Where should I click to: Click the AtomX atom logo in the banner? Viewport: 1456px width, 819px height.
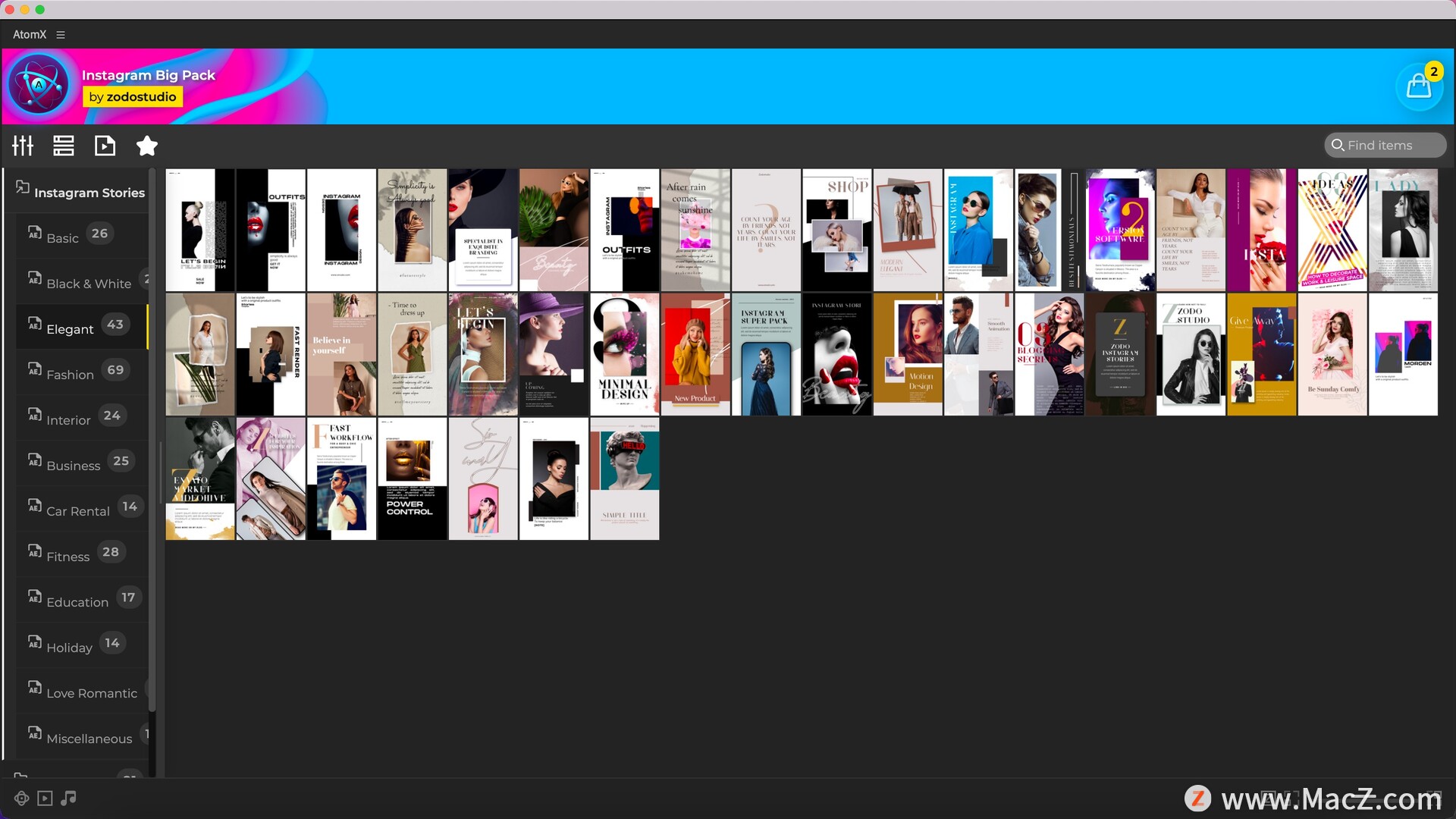[38, 86]
